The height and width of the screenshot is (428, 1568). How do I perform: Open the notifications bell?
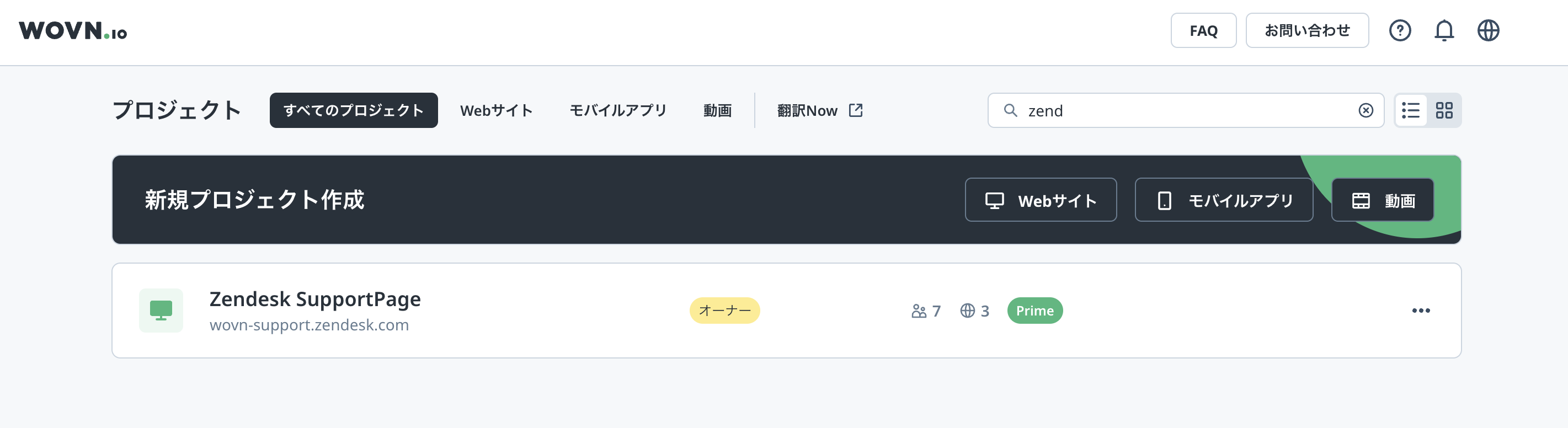(x=1444, y=30)
